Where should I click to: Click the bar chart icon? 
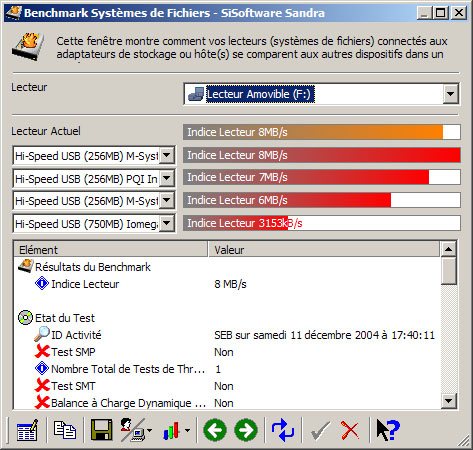coord(172,431)
